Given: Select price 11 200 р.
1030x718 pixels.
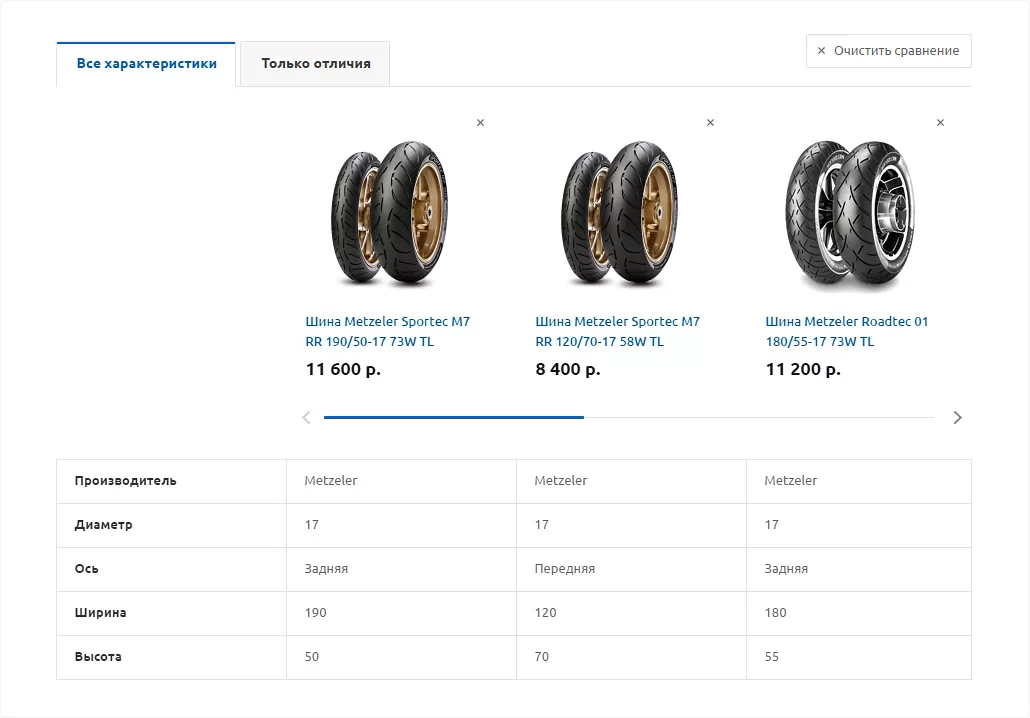Looking at the screenshot, I should (803, 369).
